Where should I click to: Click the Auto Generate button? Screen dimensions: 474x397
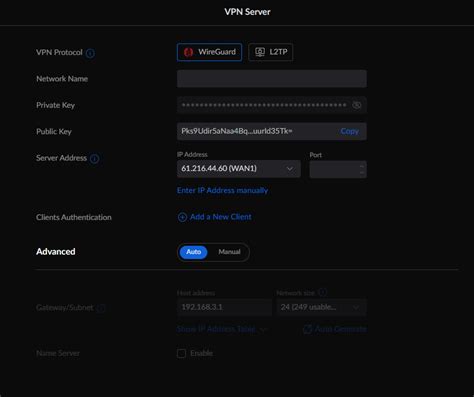[335, 329]
